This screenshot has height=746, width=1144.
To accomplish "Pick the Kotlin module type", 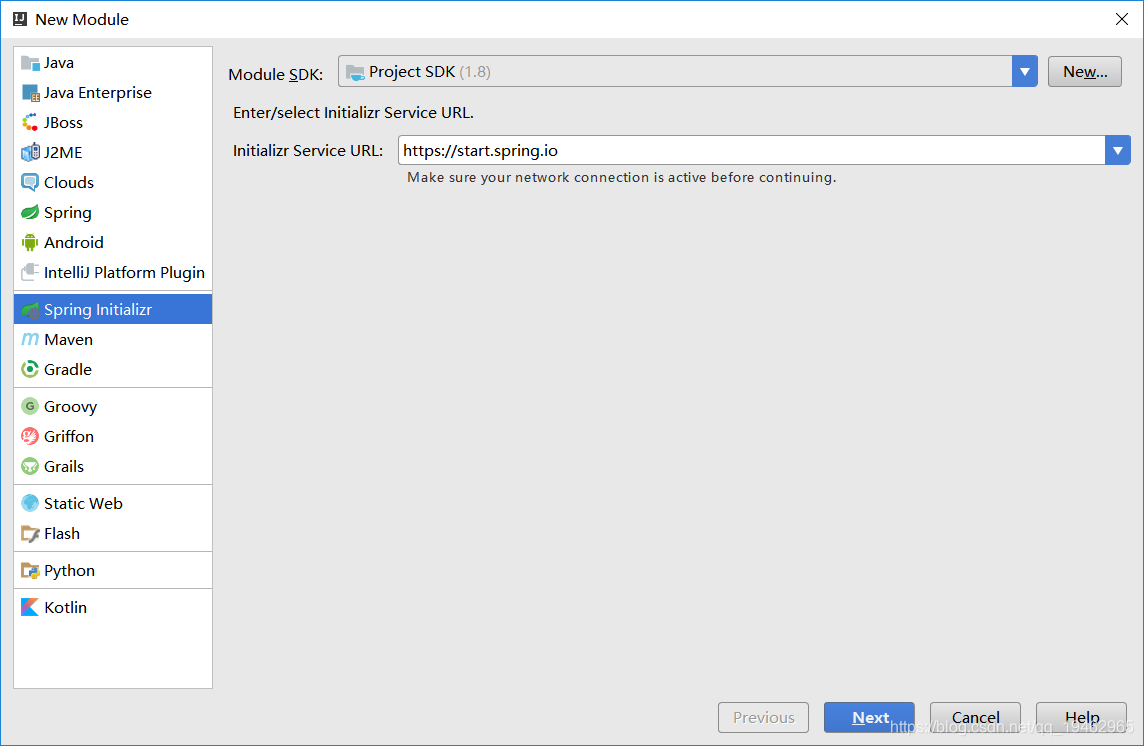I will [113, 607].
